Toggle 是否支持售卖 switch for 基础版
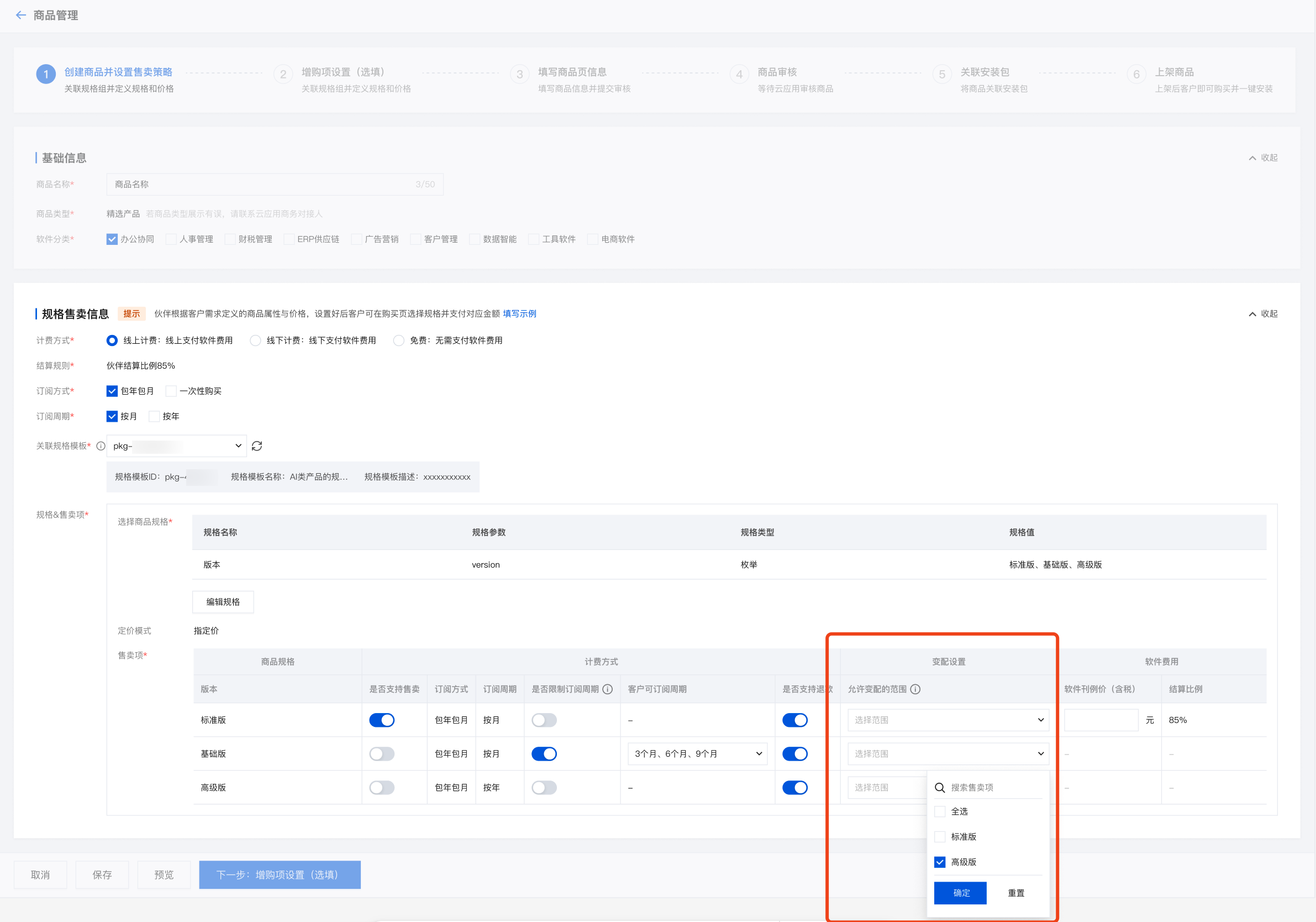The height and width of the screenshot is (922, 1316). point(382,754)
